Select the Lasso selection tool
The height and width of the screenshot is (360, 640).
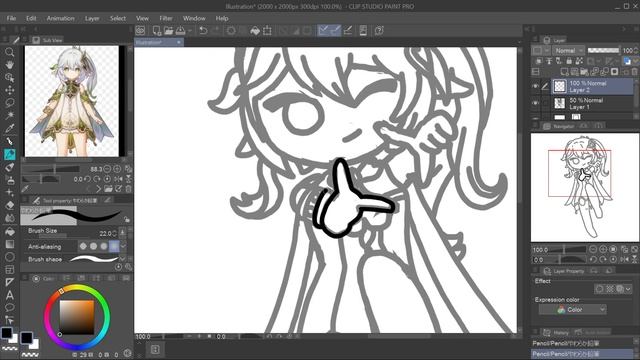coord(9,103)
